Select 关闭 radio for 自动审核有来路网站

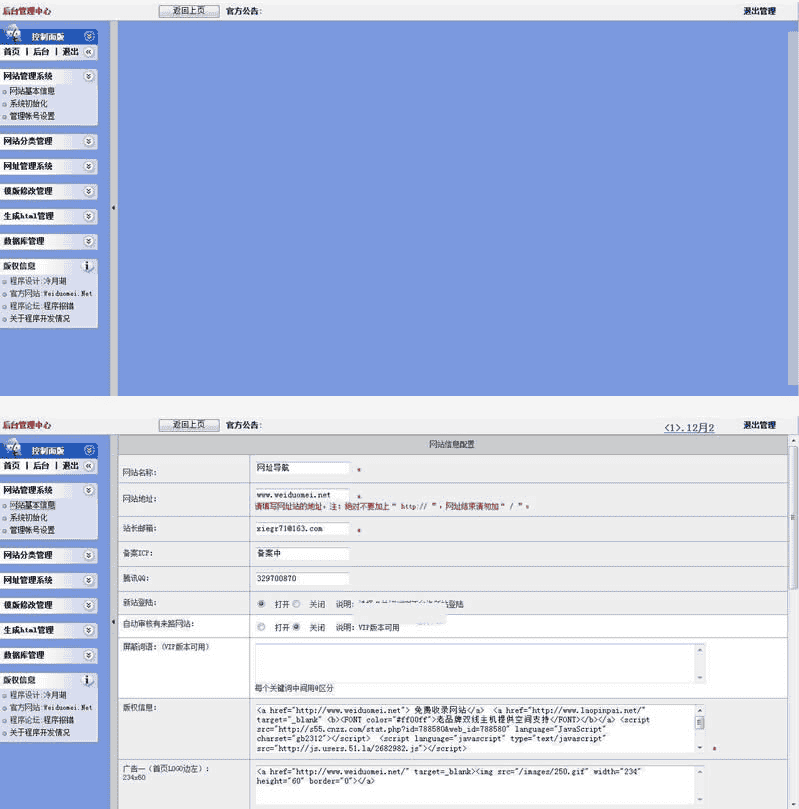point(296,627)
